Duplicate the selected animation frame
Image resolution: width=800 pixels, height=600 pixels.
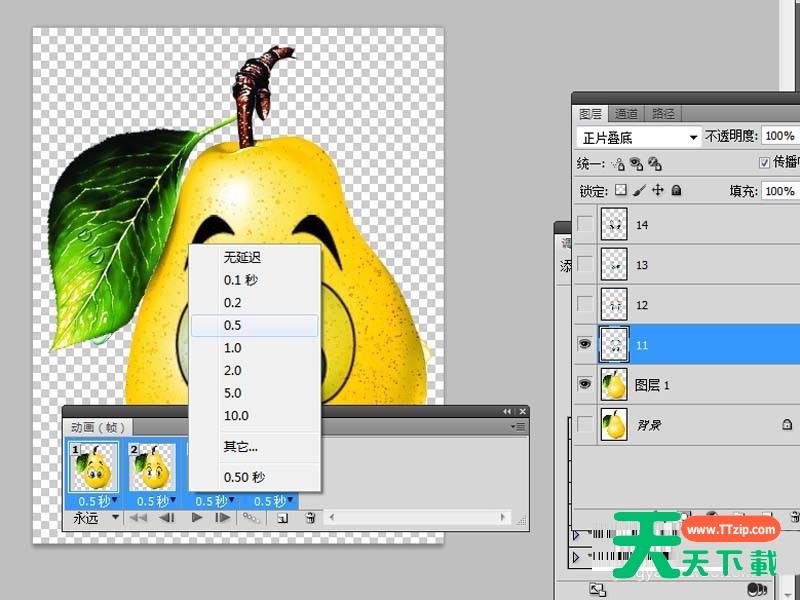coord(282,518)
